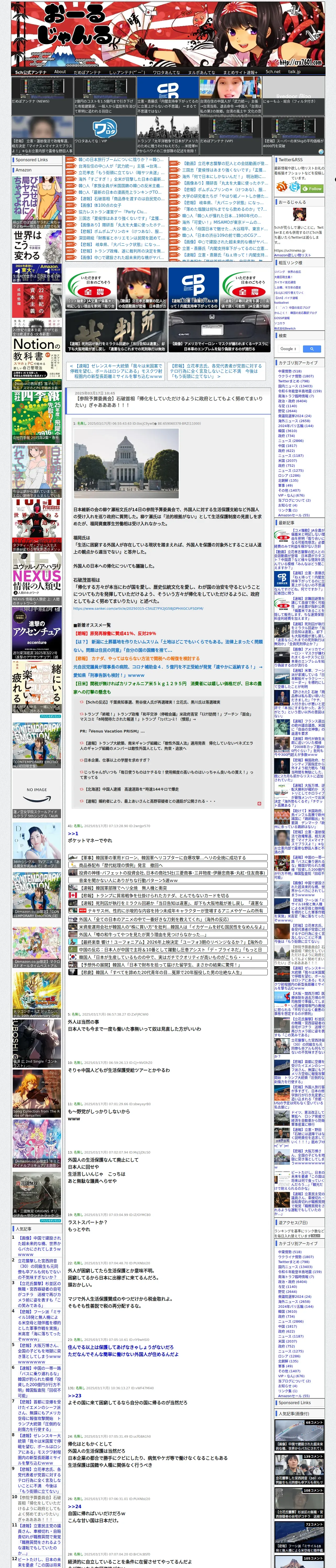Open the About menu item
Viewport: 336px width, 1568px height.
coord(60,72)
